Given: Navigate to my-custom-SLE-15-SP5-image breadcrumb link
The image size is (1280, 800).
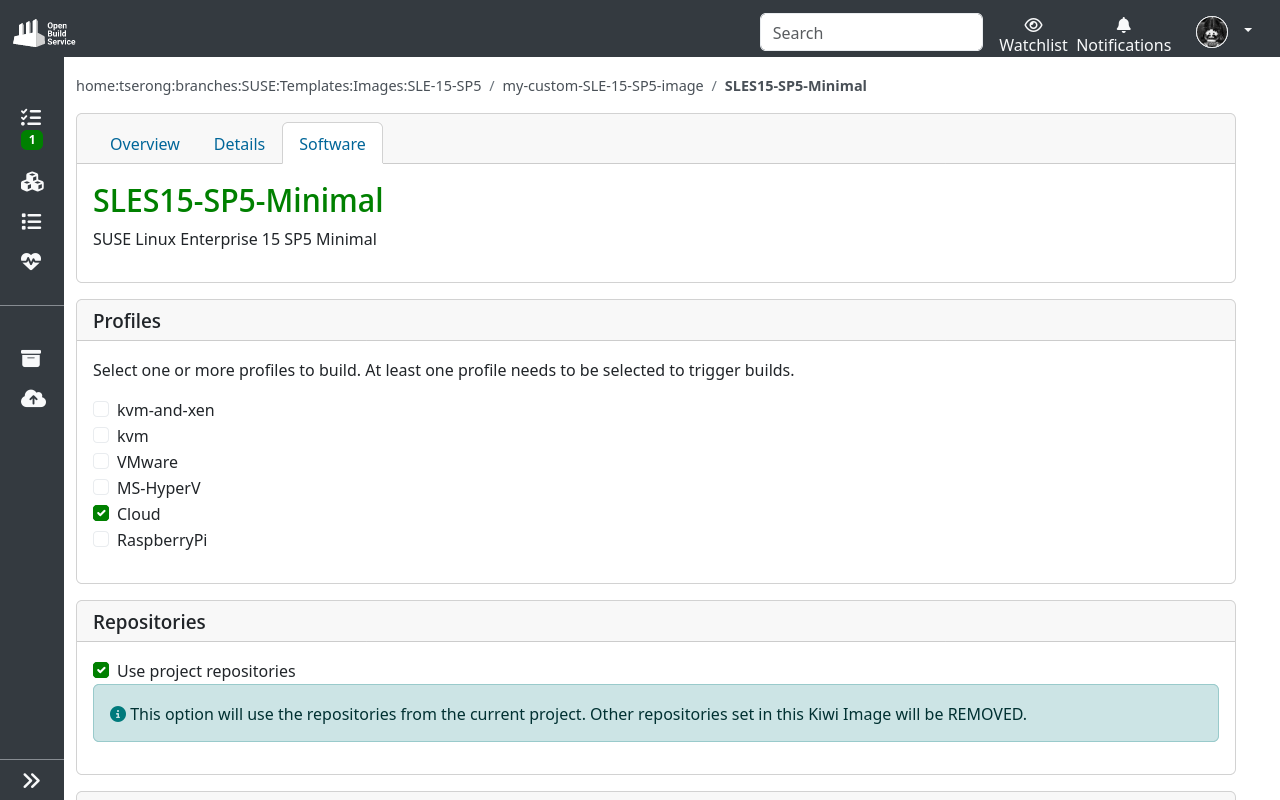Looking at the screenshot, I should pyautogui.click(x=603, y=86).
